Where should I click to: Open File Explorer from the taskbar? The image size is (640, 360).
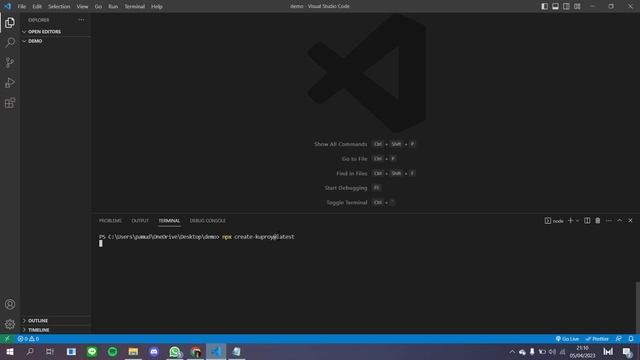(133, 351)
